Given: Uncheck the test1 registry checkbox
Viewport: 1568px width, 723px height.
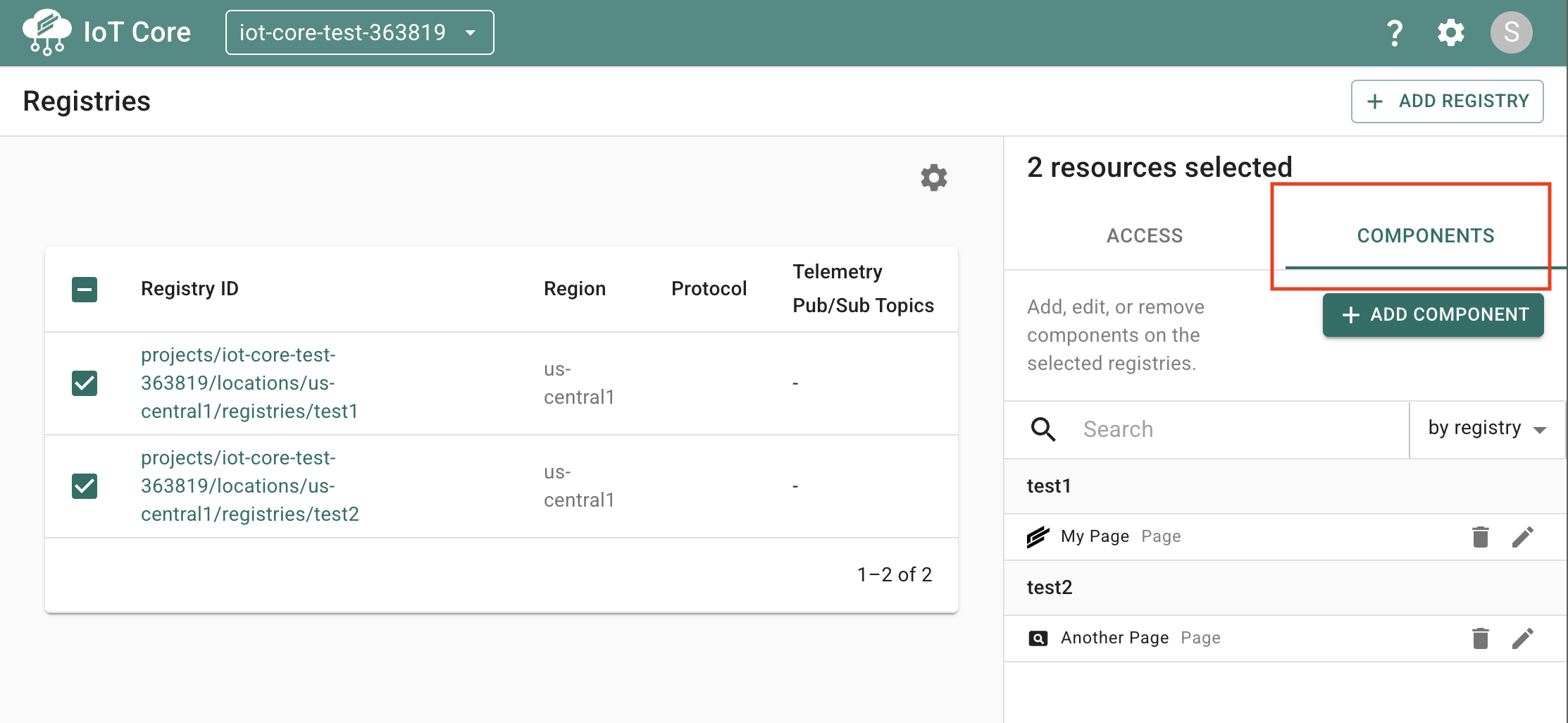Looking at the screenshot, I should click(x=85, y=383).
